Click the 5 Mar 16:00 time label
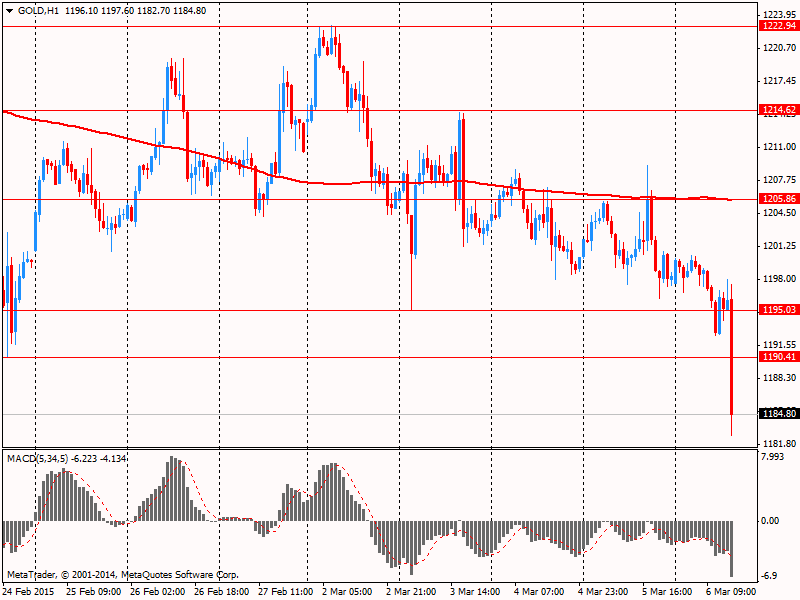 (x=667, y=591)
